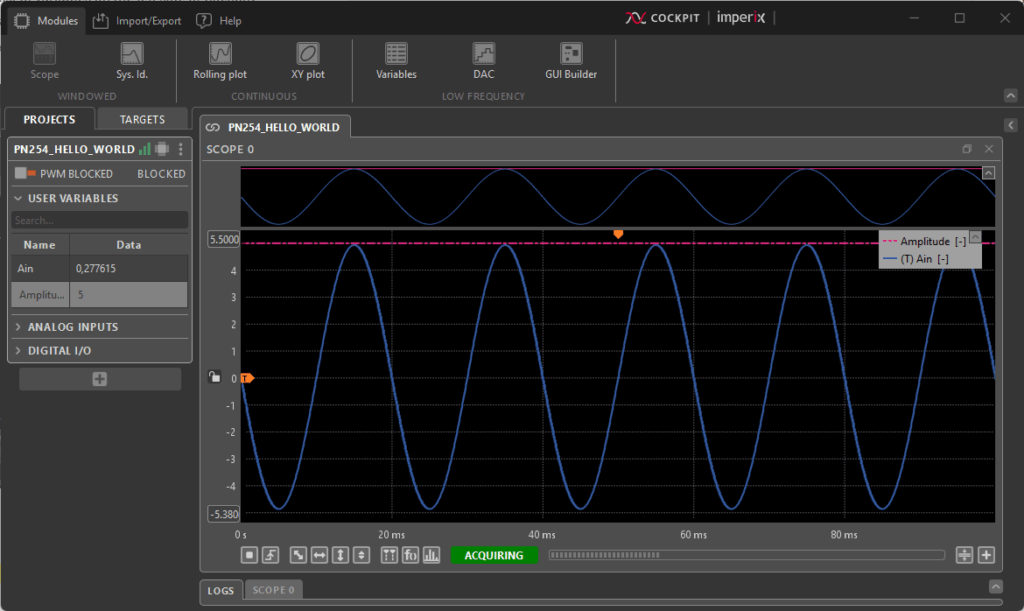Click the acquisition progress bar
This screenshot has height=611, width=1024.
tap(745, 555)
